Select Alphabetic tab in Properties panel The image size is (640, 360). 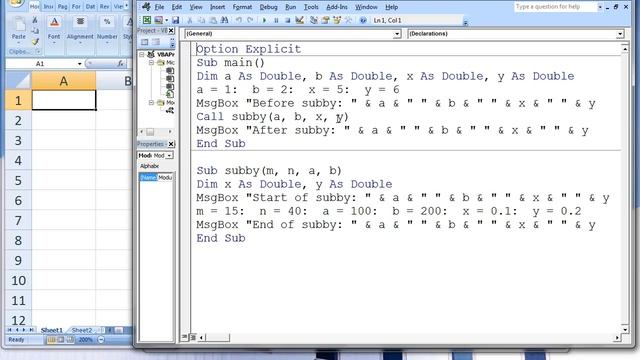pos(149,166)
